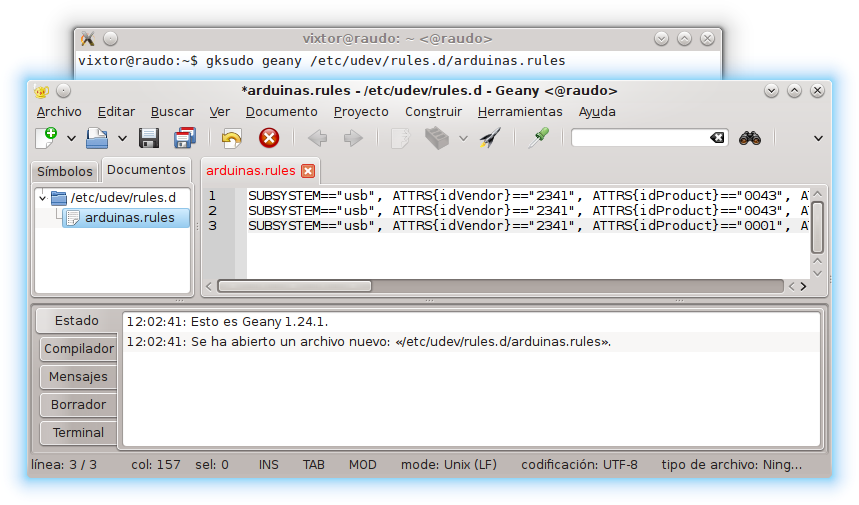Click the binoculars Find icon

coord(750,138)
